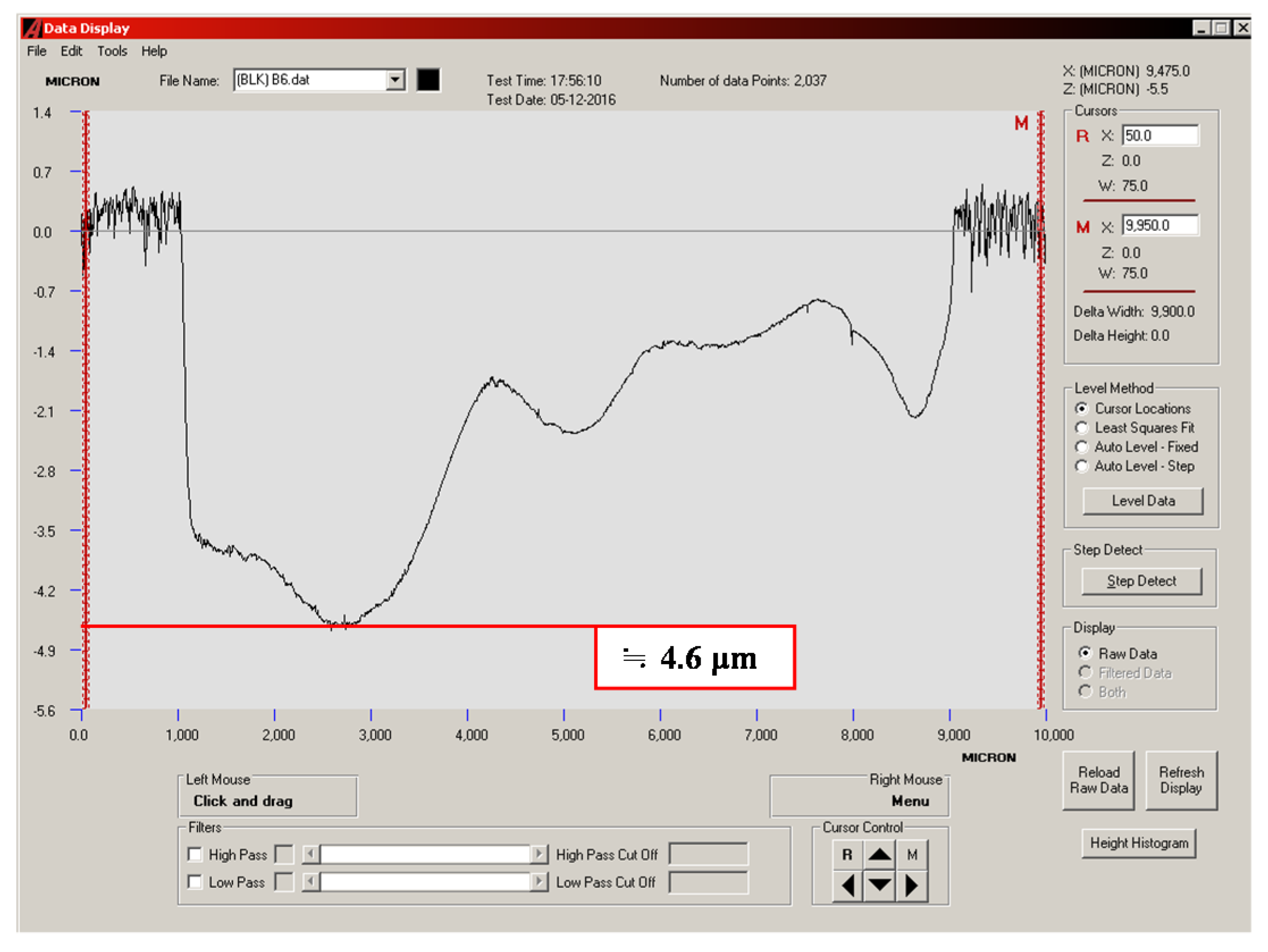Enable the High Pass filter checkbox
1268x952 pixels.
tap(195, 854)
